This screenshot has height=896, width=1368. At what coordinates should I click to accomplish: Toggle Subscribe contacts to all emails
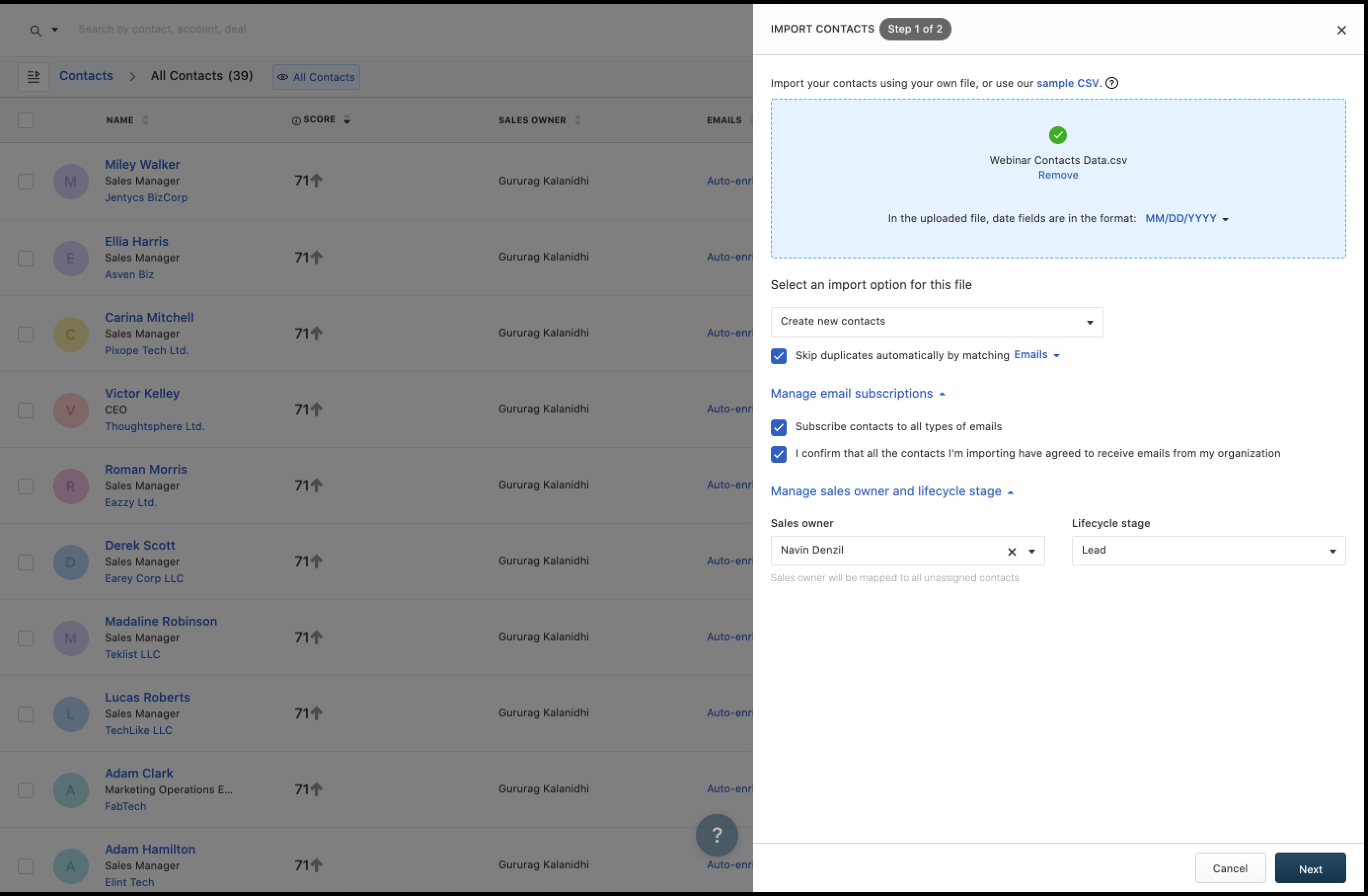pos(778,427)
